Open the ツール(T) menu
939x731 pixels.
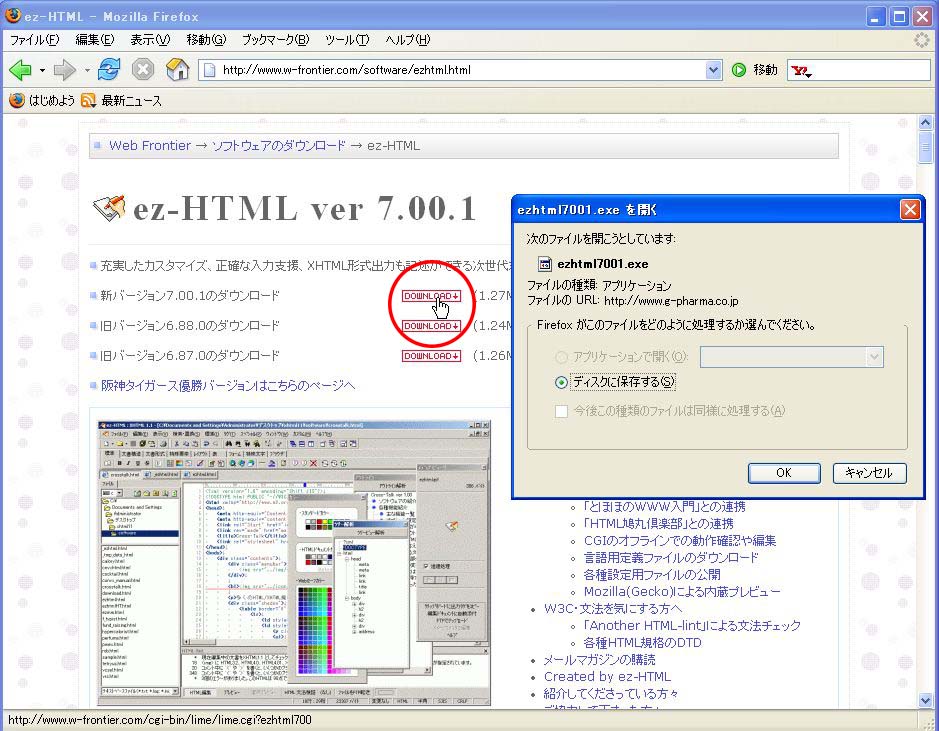pos(347,40)
